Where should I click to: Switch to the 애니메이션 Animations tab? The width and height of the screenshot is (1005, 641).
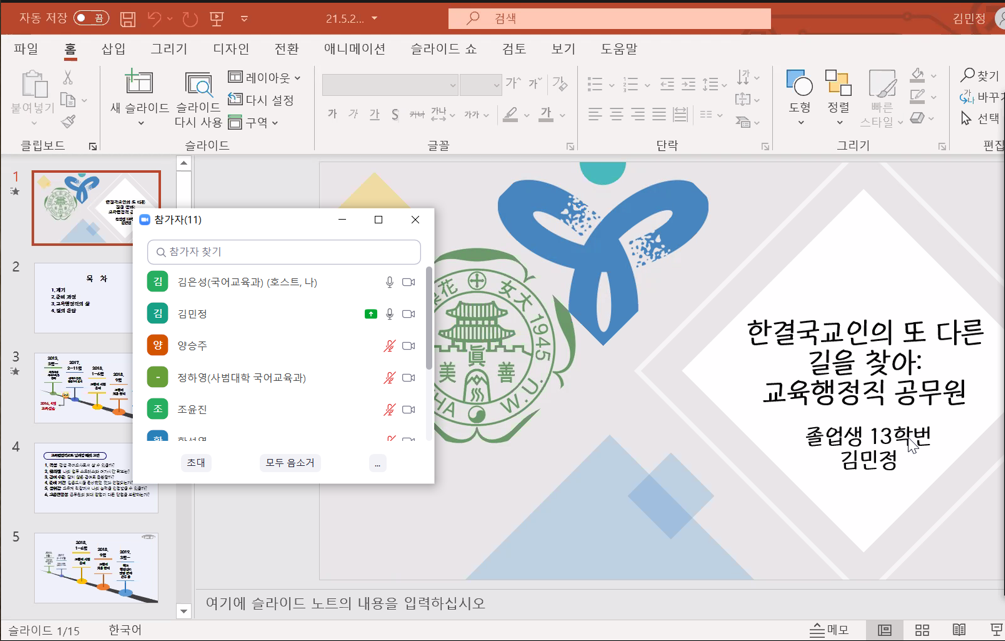tap(354, 49)
